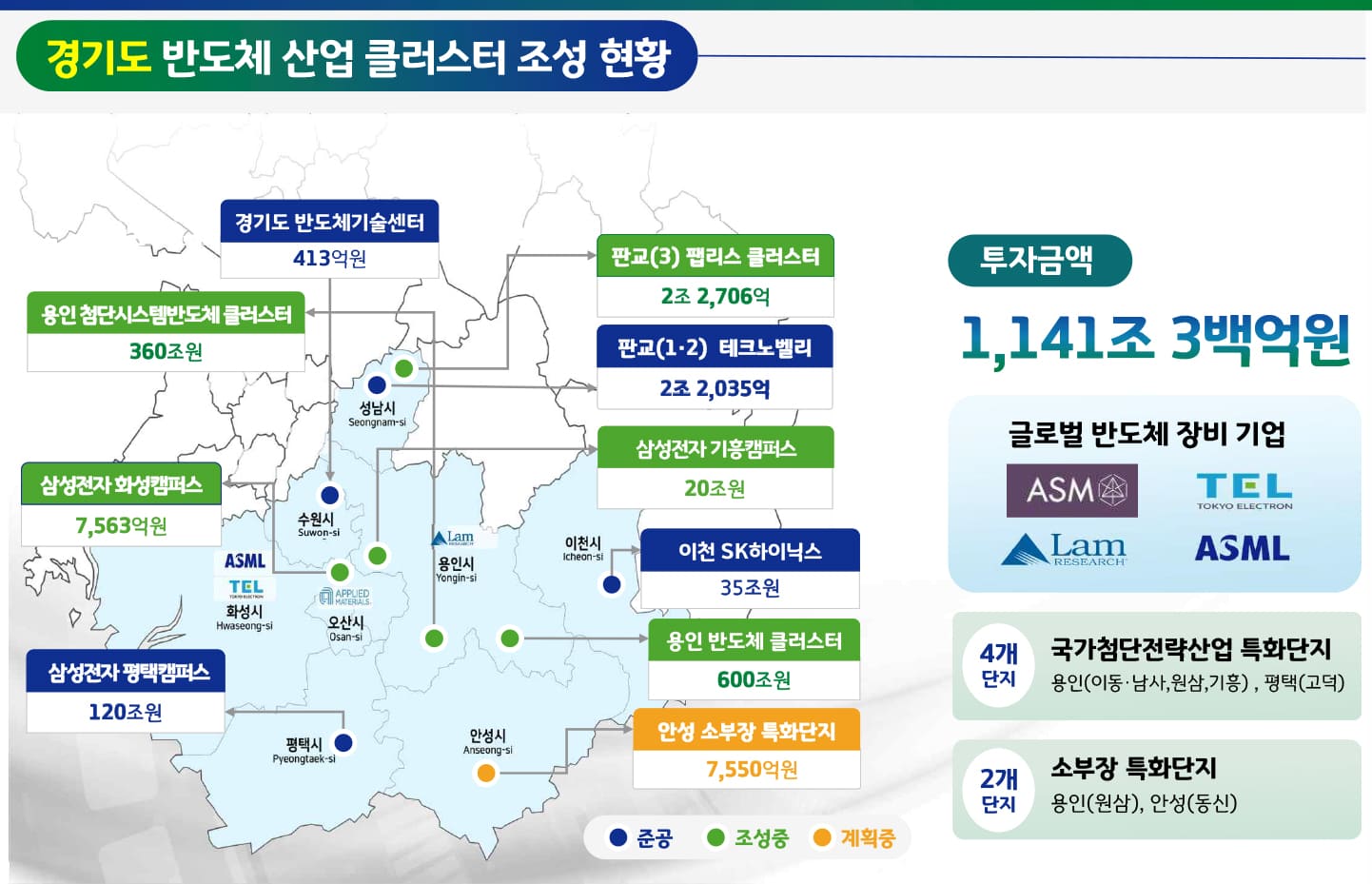Viewport: 1372px width, 884px height.
Task: Click the title 경기도 반도체 산업 클러스터 조성 현황
Action: point(358,56)
